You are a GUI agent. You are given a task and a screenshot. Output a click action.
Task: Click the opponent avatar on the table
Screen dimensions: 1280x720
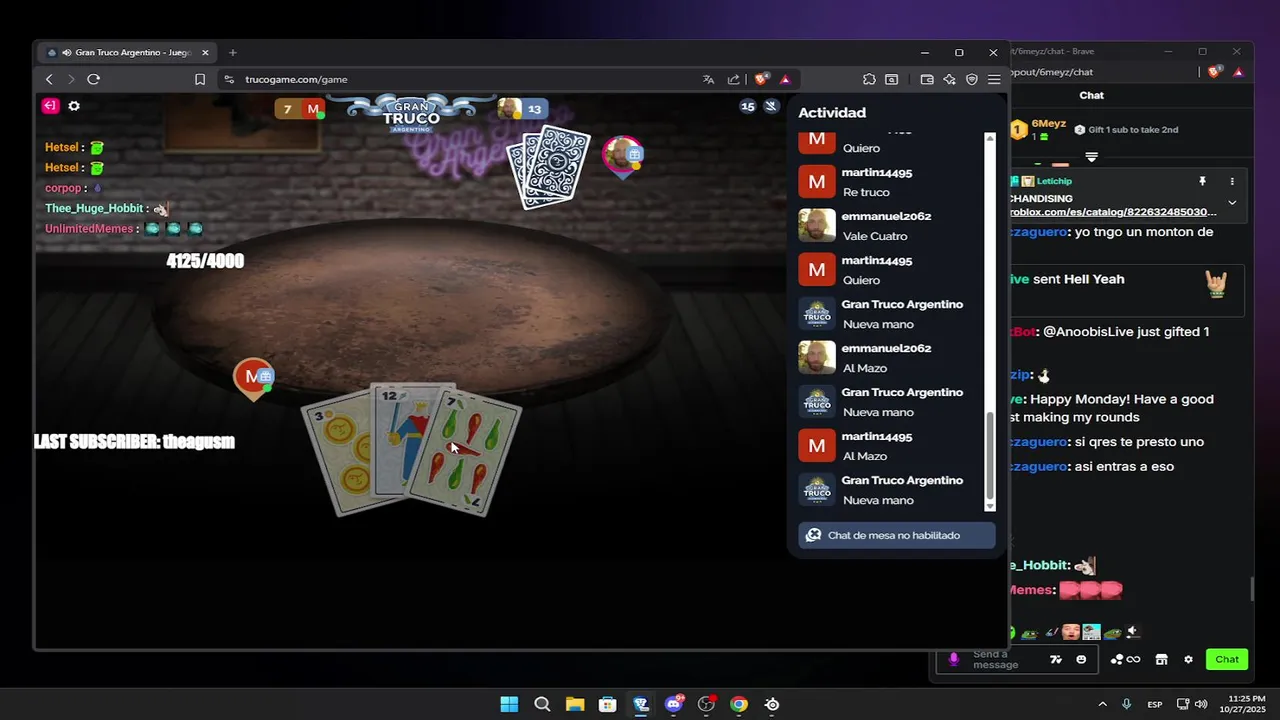tap(622, 156)
